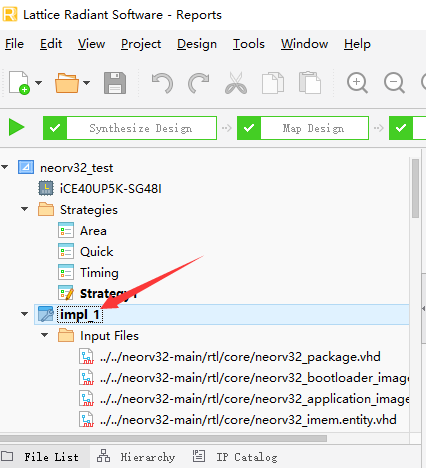Select the neorv32_application_image file
Viewport: 426px width, 468px height.
coord(254,399)
